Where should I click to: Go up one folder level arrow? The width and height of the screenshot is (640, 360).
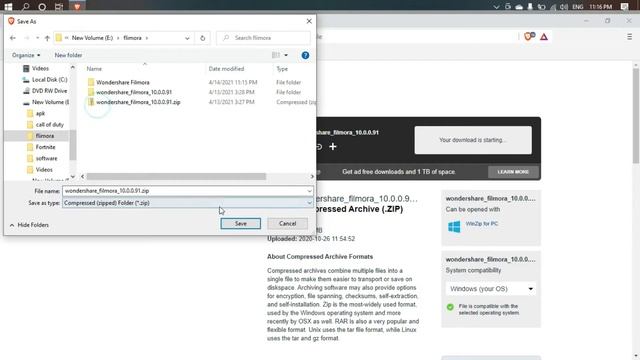(47, 38)
